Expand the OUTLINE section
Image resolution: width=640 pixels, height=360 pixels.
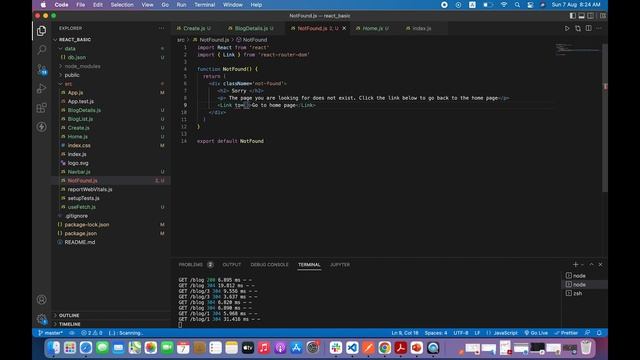pos(69,315)
